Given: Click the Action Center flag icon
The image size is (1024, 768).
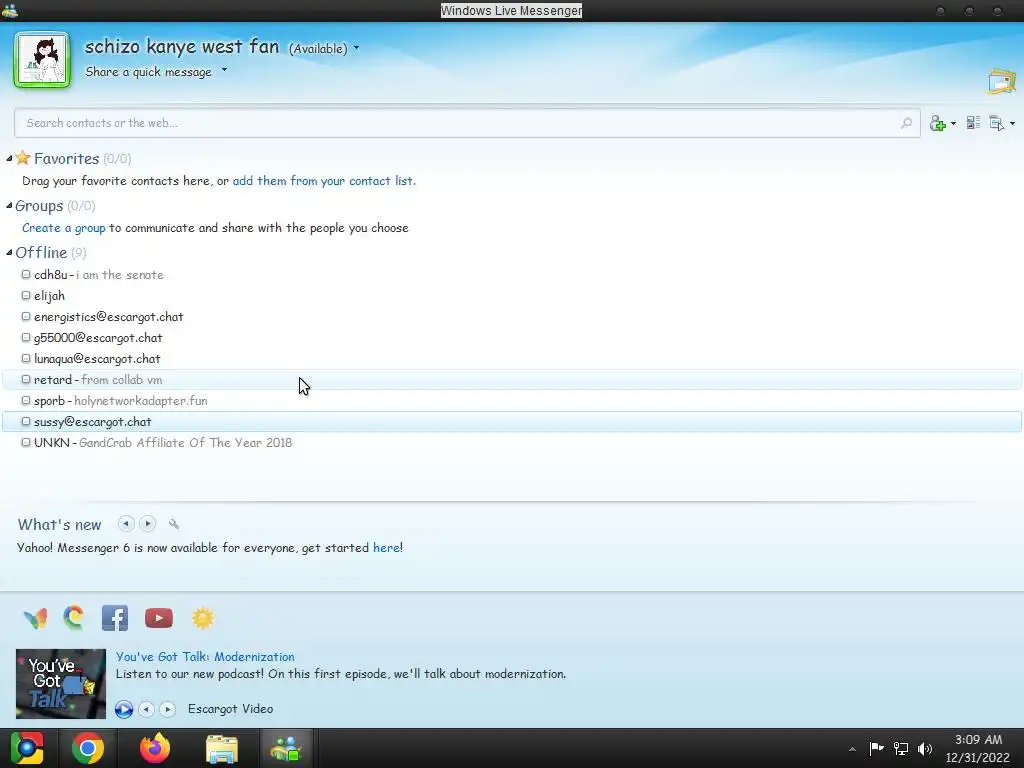Looking at the screenshot, I should coord(876,748).
